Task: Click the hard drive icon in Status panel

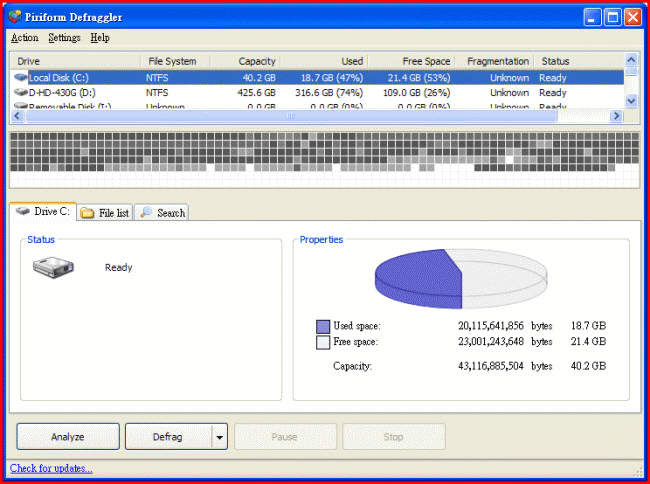Action: tap(53, 267)
